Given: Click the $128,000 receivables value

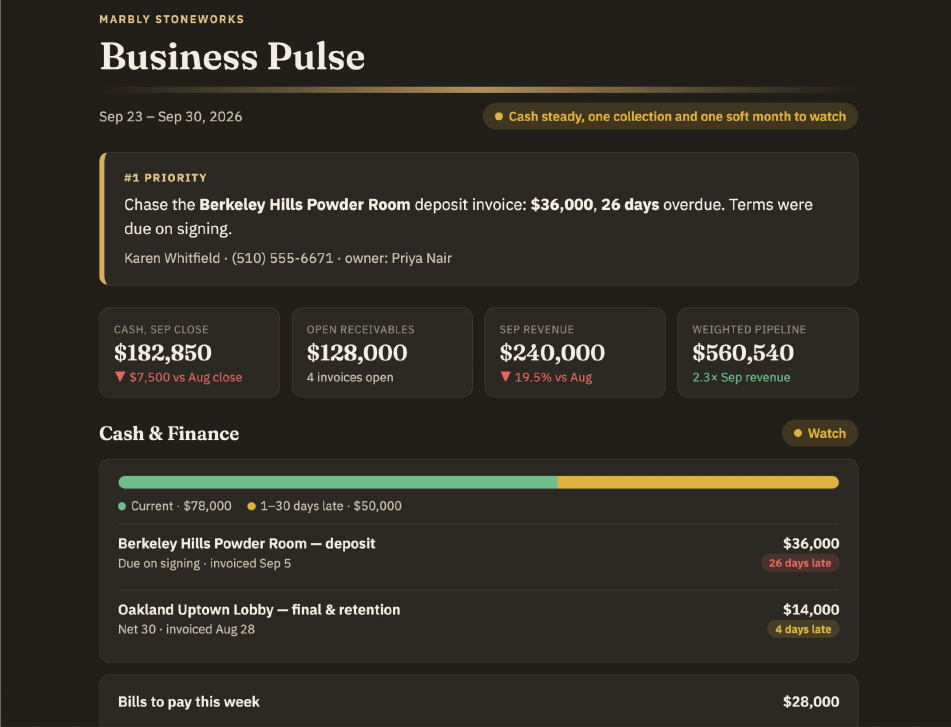Looking at the screenshot, I should point(357,353).
